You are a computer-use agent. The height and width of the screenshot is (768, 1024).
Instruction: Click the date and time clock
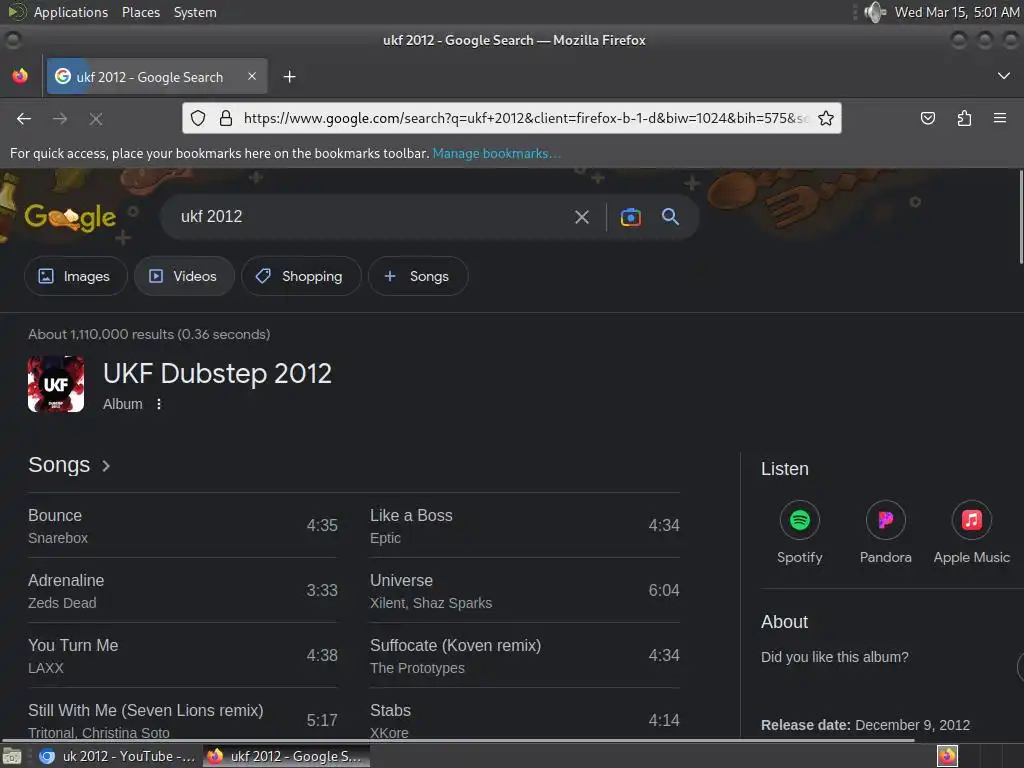point(956,12)
